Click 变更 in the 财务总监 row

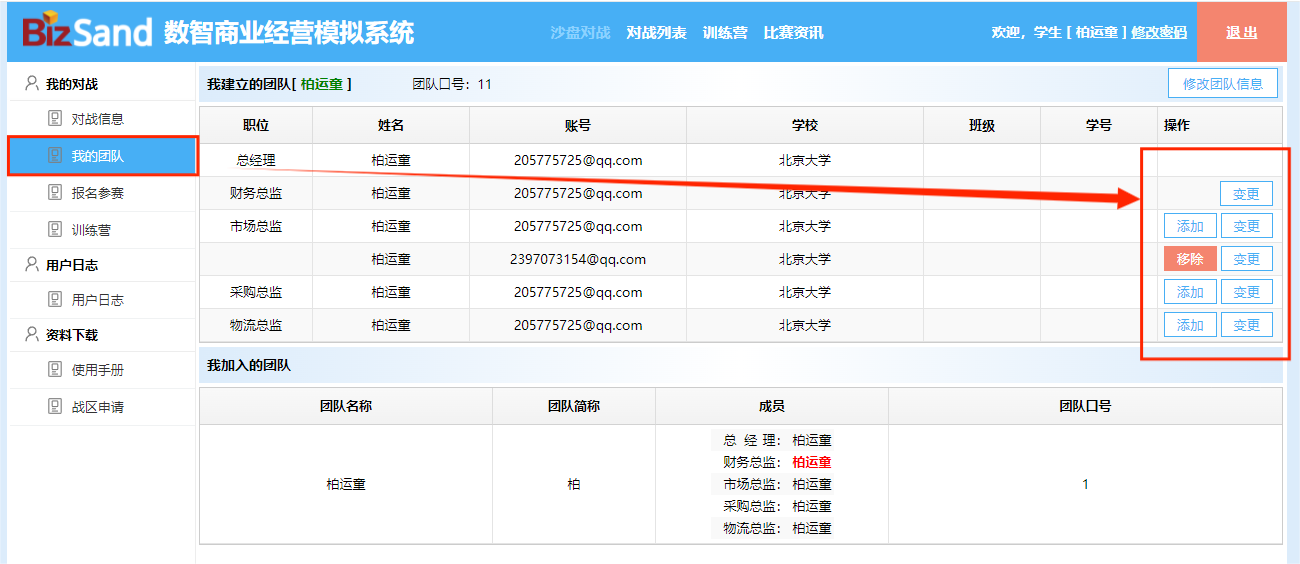coord(1246,194)
